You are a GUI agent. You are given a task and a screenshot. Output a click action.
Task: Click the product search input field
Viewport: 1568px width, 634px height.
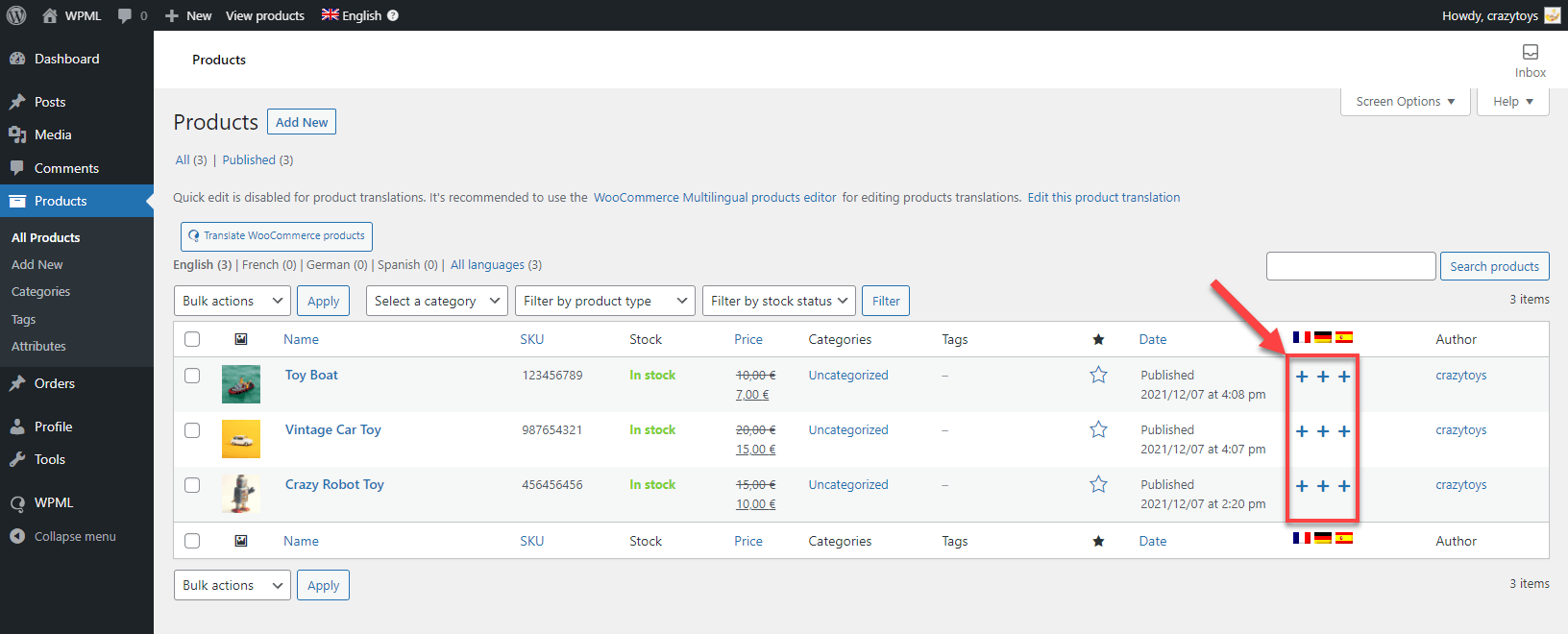pyautogui.click(x=1351, y=266)
